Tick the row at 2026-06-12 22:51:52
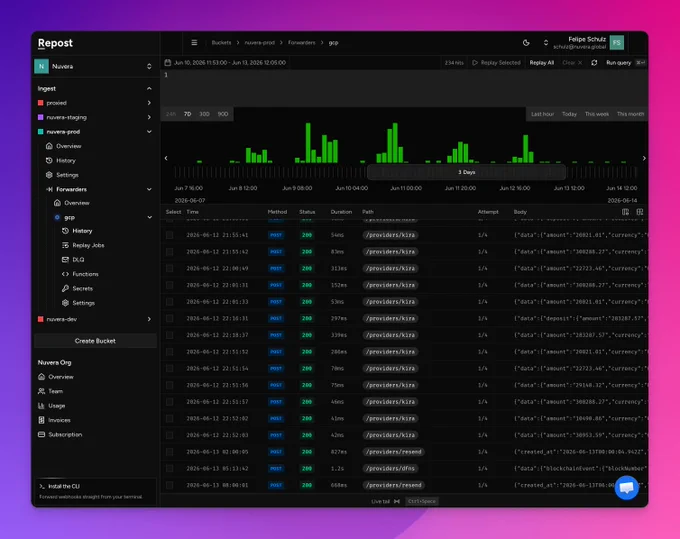680x539 pixels. 170,352
